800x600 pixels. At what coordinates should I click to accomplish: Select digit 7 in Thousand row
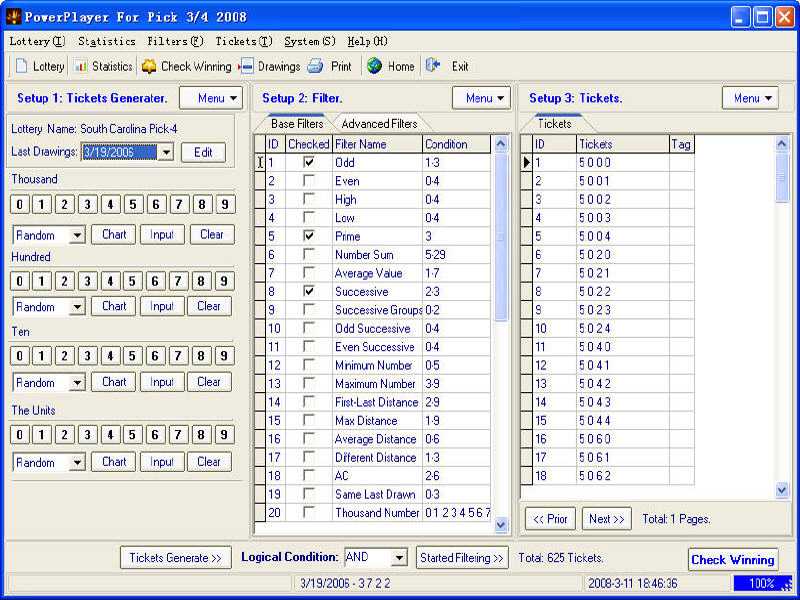179,205
